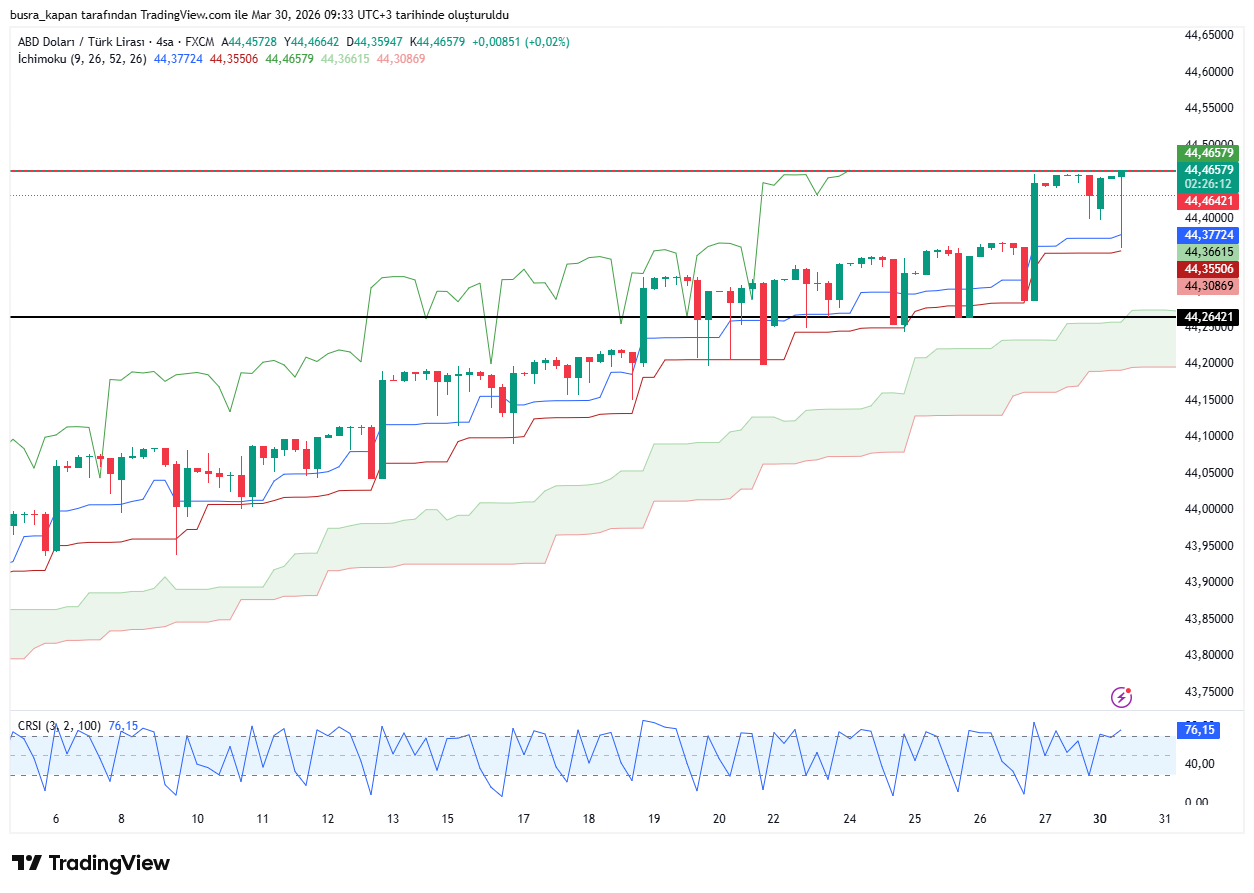The image size is (1254, 893).
Task: Click date label 30 on the time axis
Action: 1100,819
